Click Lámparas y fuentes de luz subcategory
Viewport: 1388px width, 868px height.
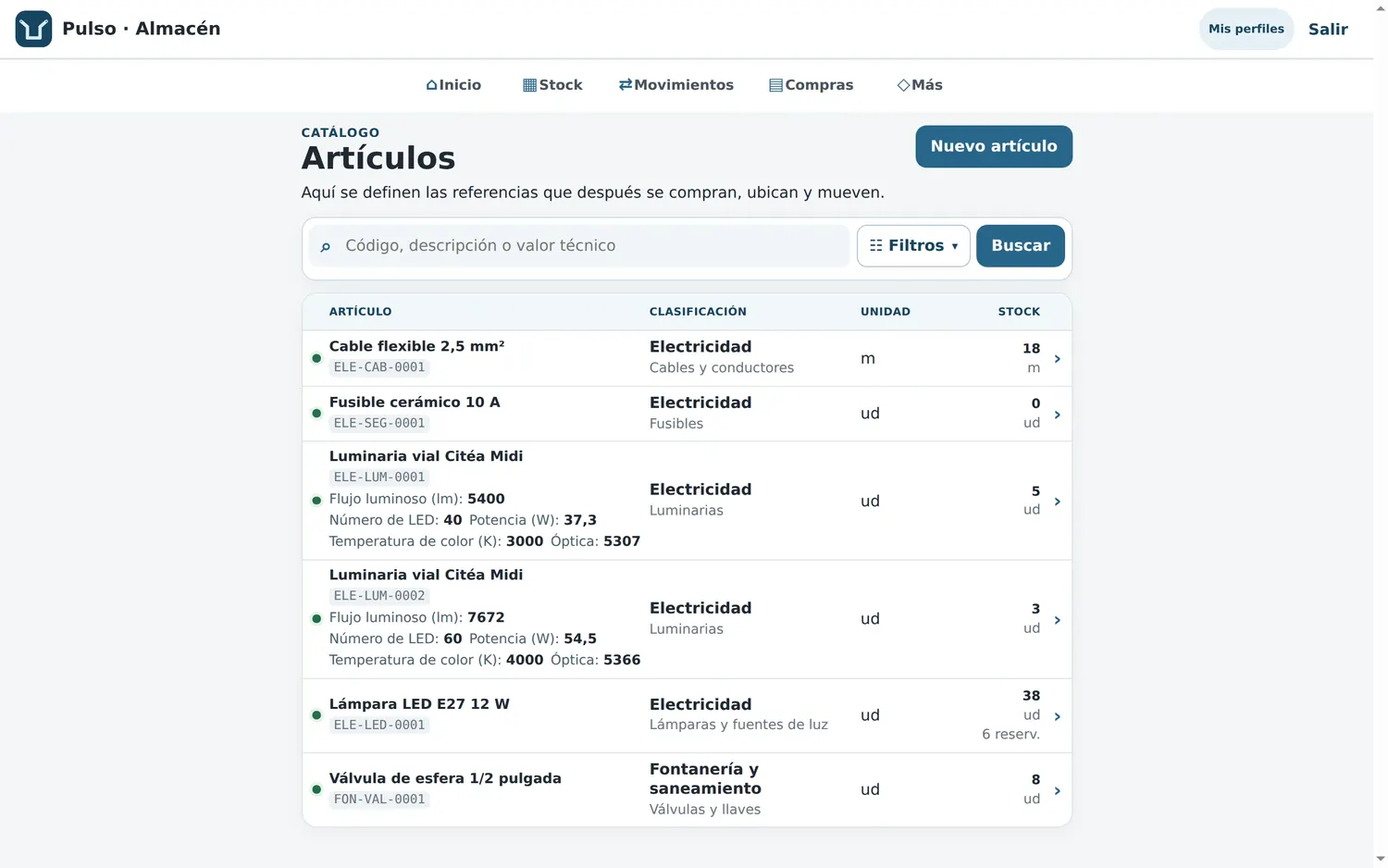[738, 725]
